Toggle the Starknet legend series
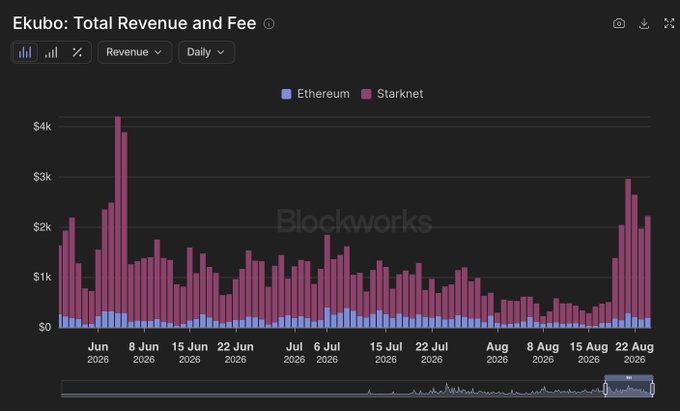 click(x=392, y=94)
